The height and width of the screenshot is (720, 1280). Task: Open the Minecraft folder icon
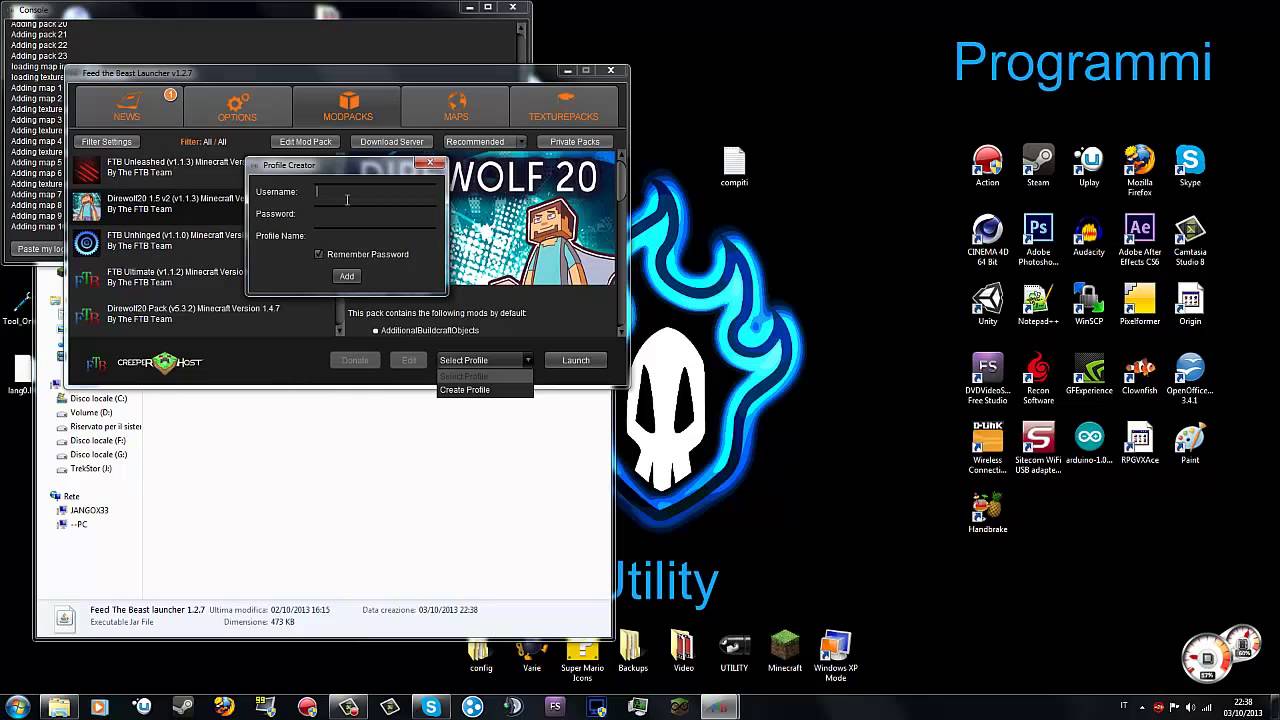click(785, 652)
